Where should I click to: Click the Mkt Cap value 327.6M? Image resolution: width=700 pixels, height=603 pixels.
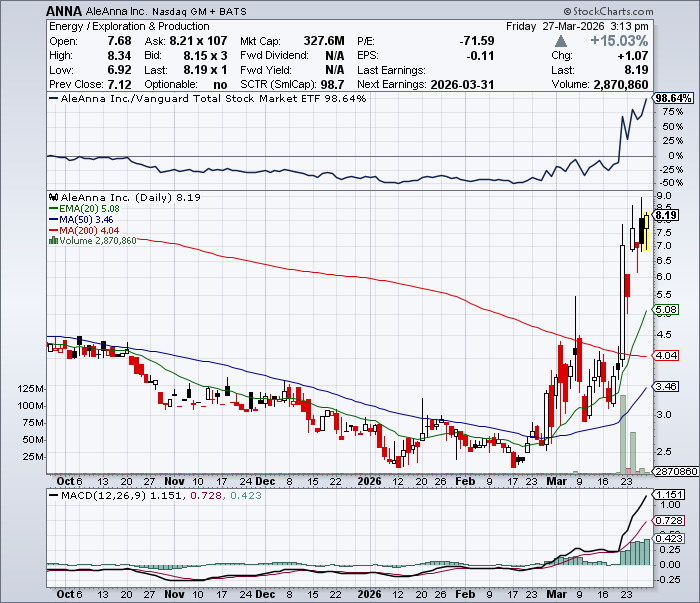324,41
